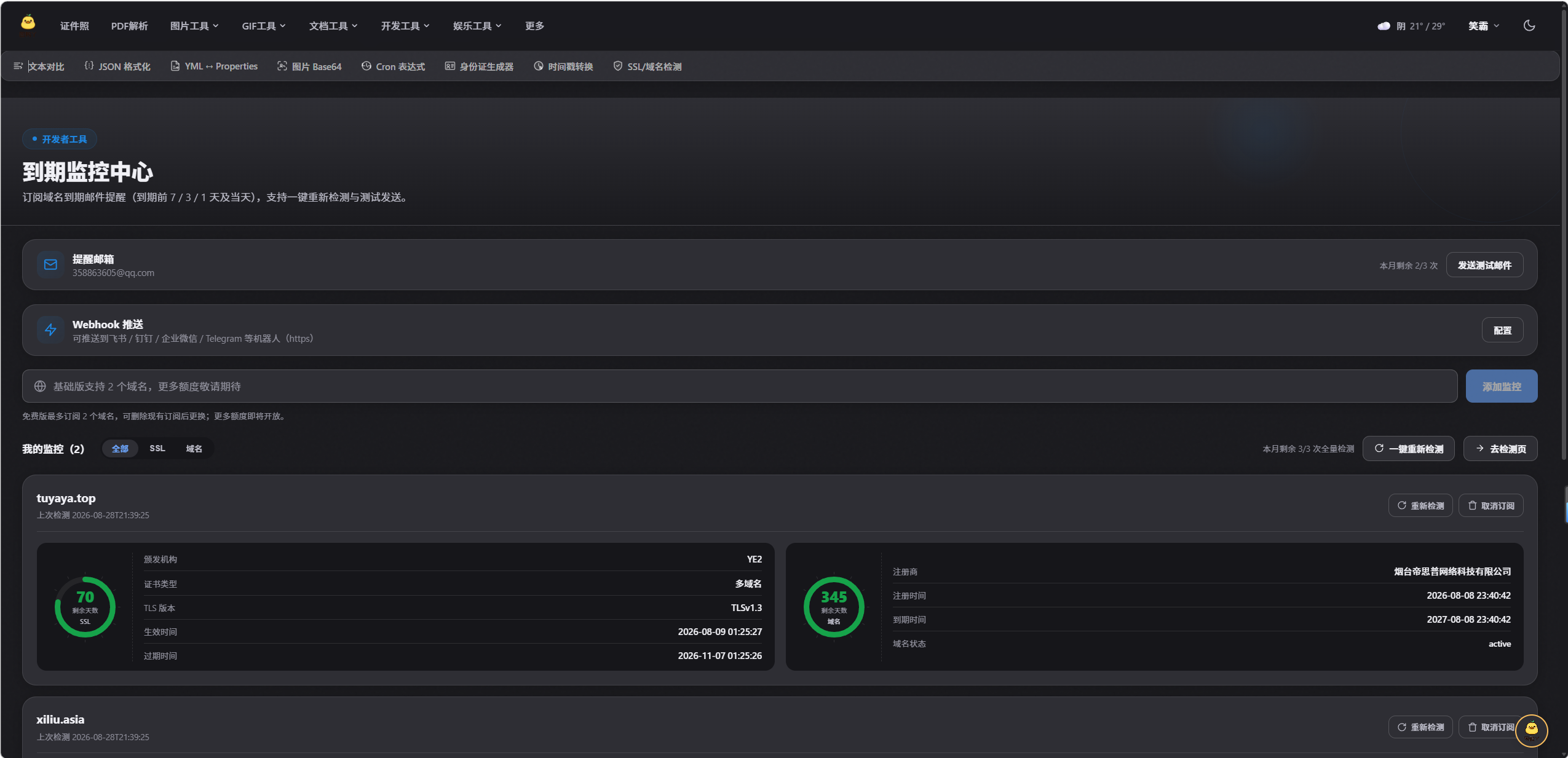Select 域名 filter tab
Viewport: 1568px width, 758px height.
click(x=194, y=448)
